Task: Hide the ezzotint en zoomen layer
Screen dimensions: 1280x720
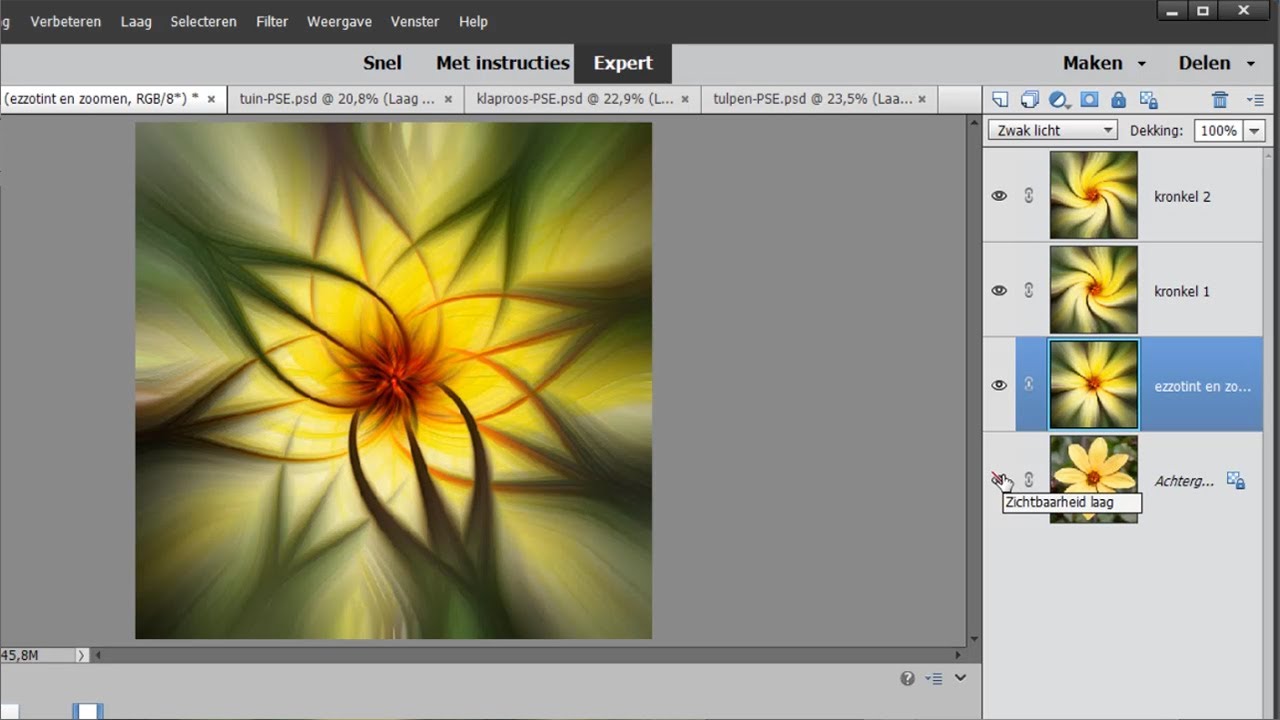Action: coord(999,384)
